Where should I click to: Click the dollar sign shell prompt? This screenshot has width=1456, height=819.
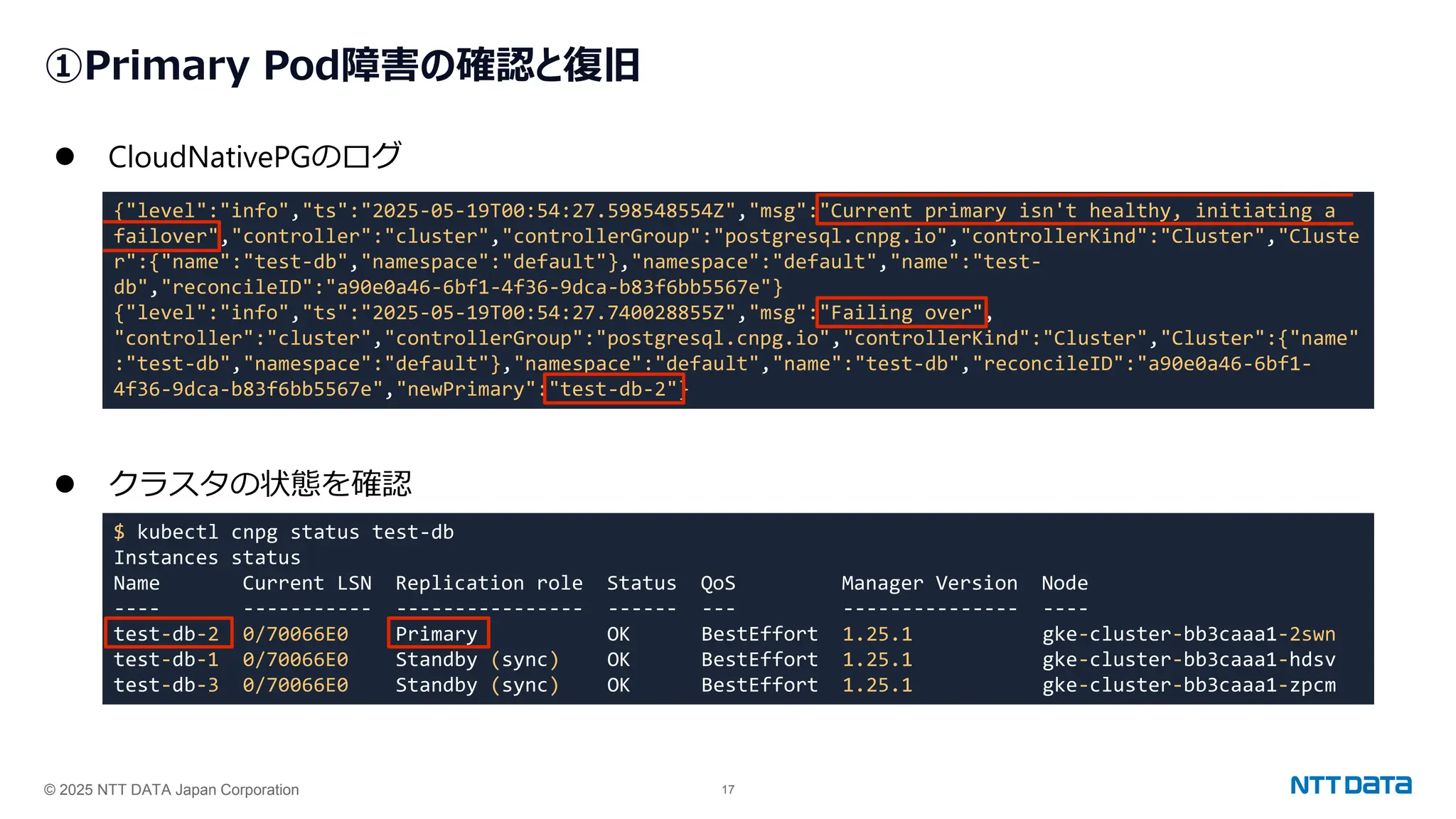tap(119, 532)
